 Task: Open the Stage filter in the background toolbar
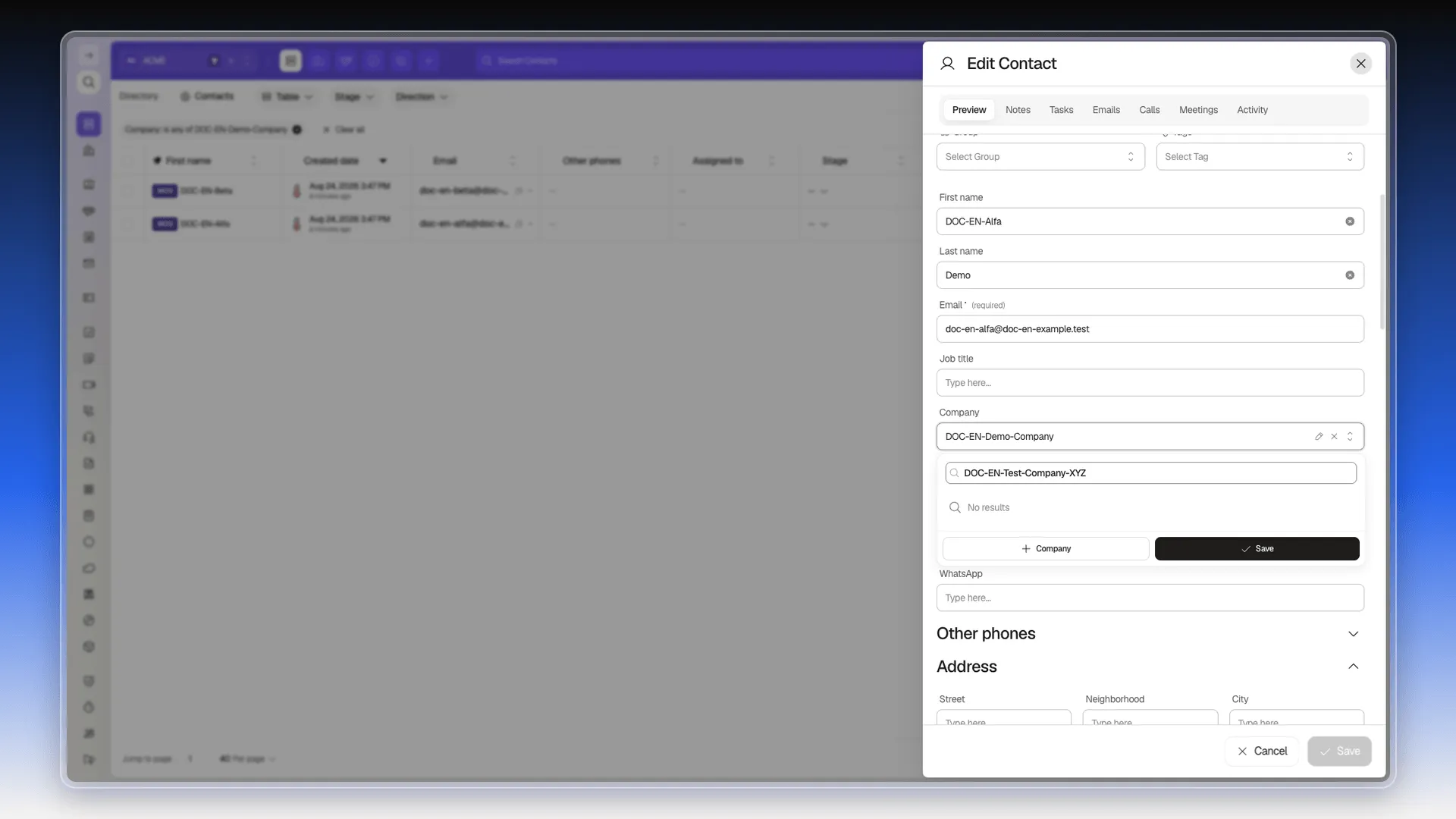point(354,97)
